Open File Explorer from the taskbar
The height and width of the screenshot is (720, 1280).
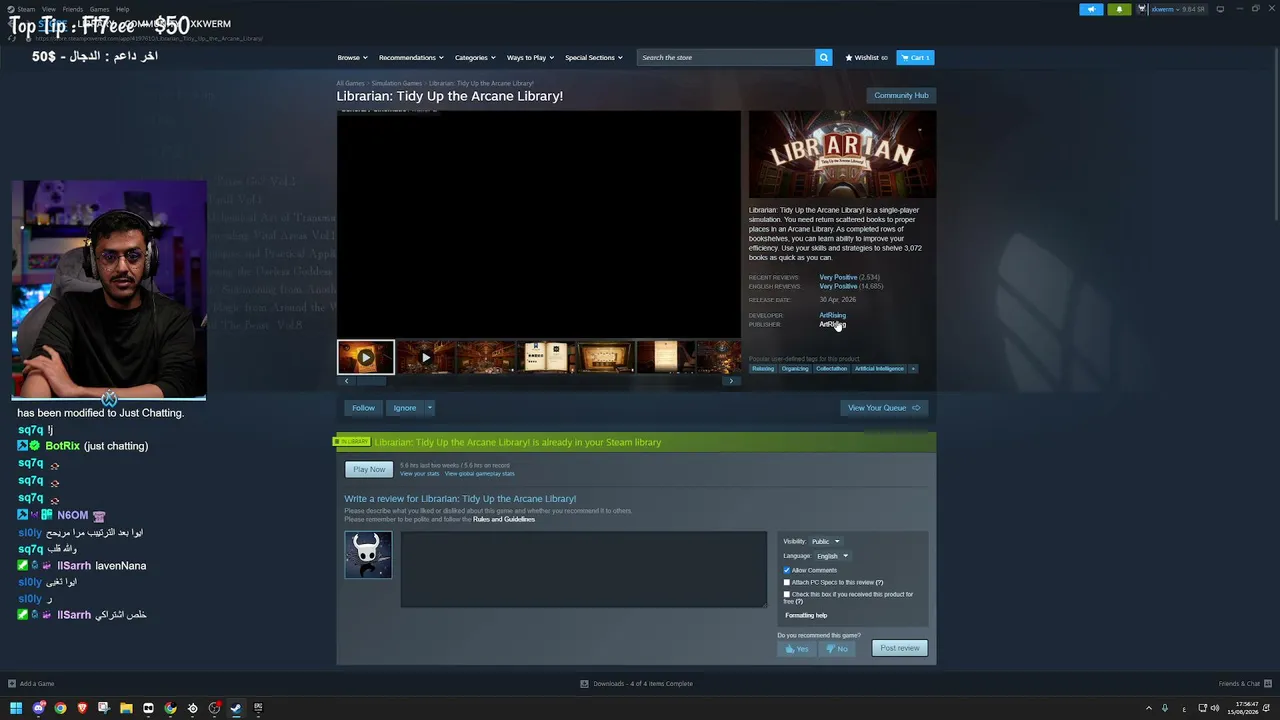(126, 708)
